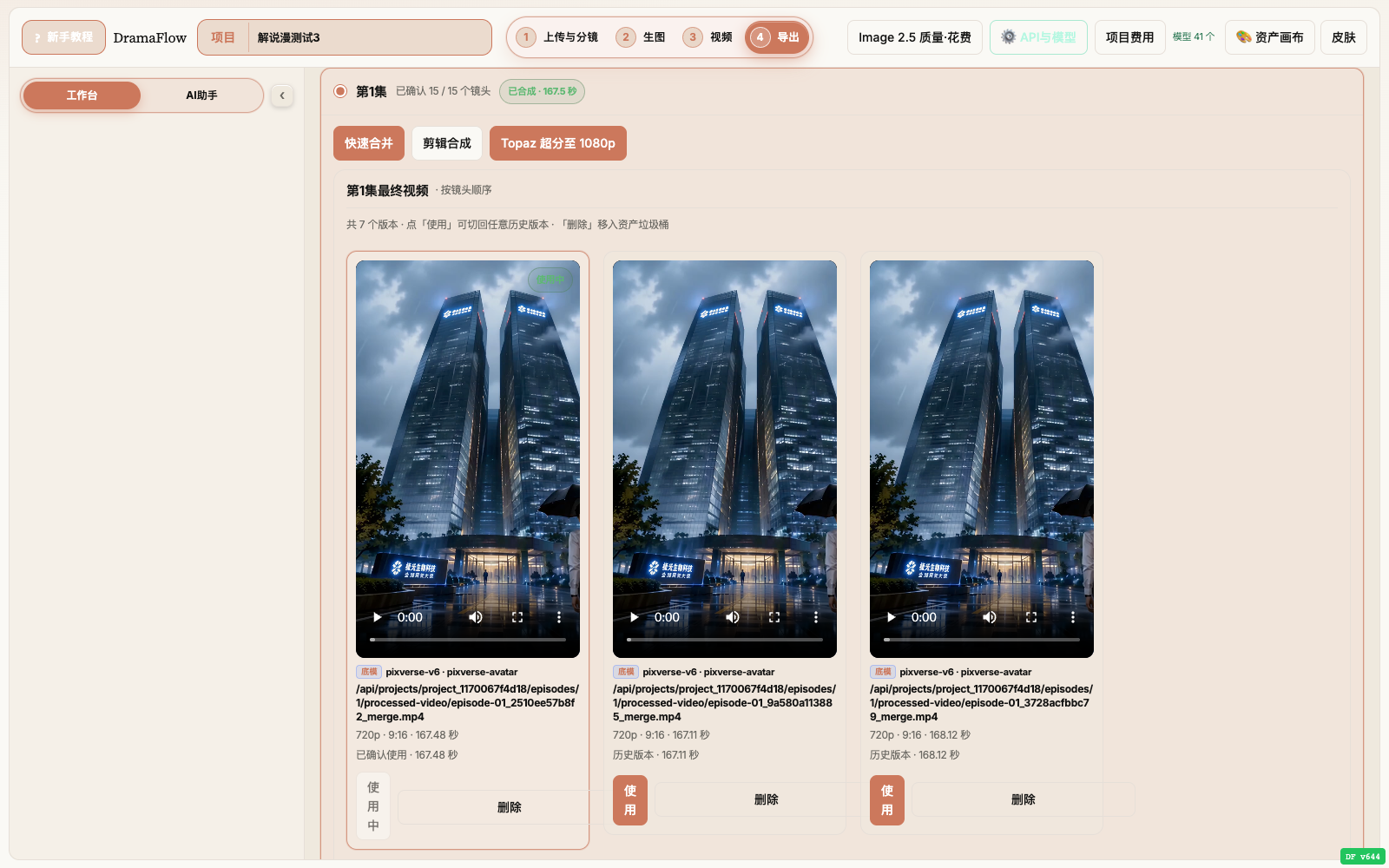
Task: Collapse the sidebar with the chevron button
Action: (x=282, y=95)
